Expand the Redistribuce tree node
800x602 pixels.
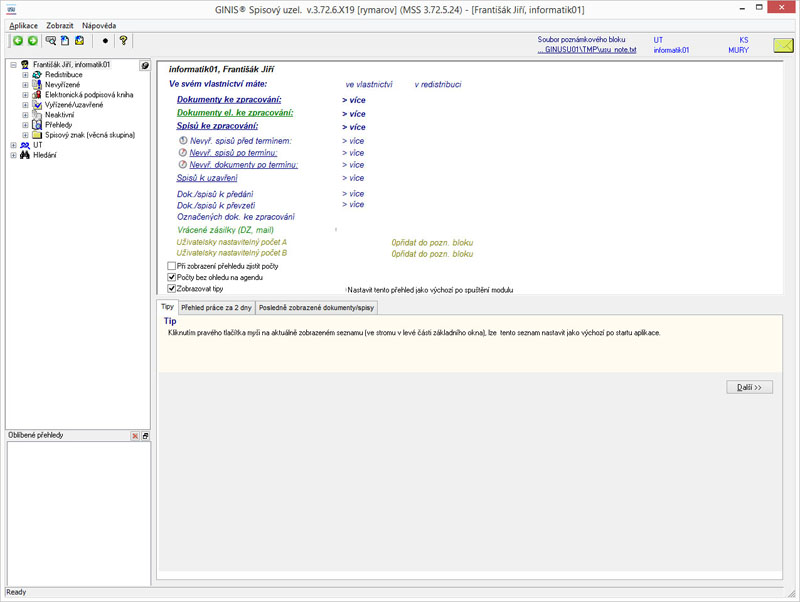(x=25, y=75)
